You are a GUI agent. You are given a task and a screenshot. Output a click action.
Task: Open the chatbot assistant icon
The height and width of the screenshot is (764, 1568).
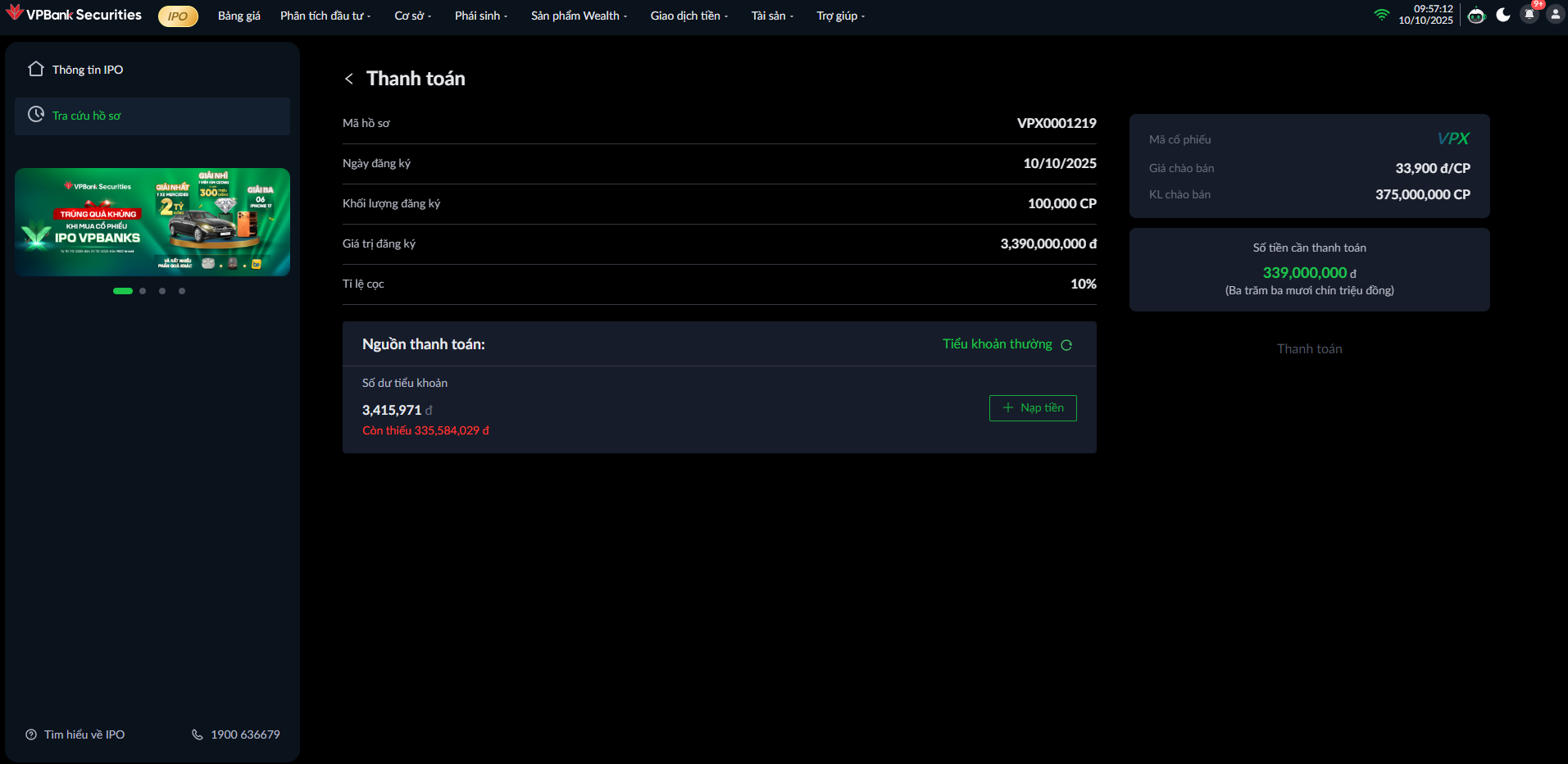[x=1476, y=16]
